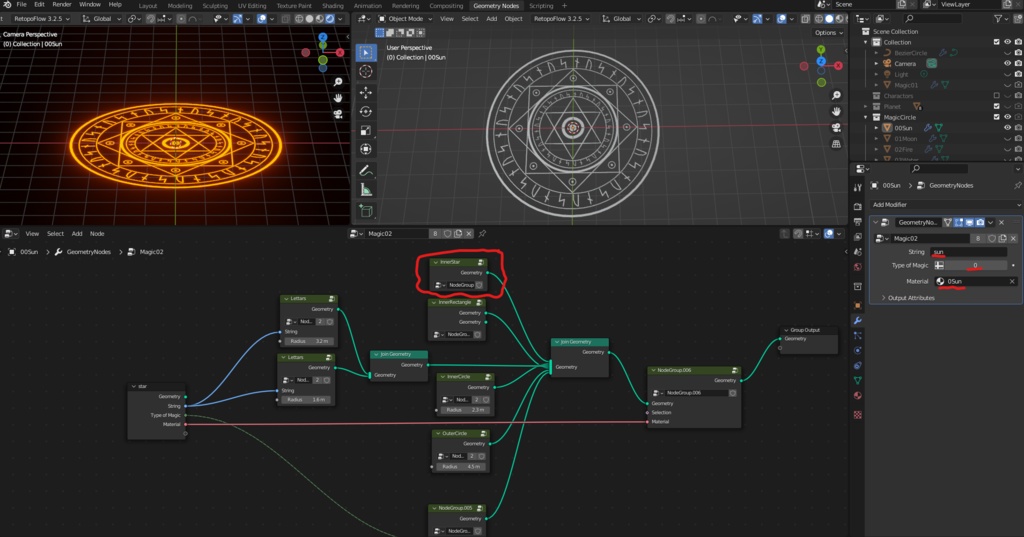Collapse the InnerStar node
This screenshot has width=1024, height=537.
click(x=435, y=262)
